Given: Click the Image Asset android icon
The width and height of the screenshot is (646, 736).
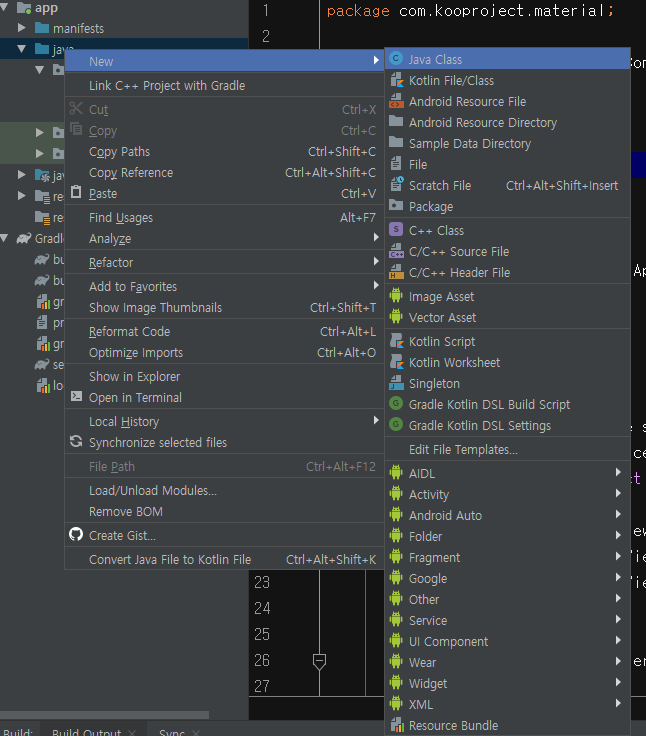Looking at the screenshot, I should pos(396,296).
